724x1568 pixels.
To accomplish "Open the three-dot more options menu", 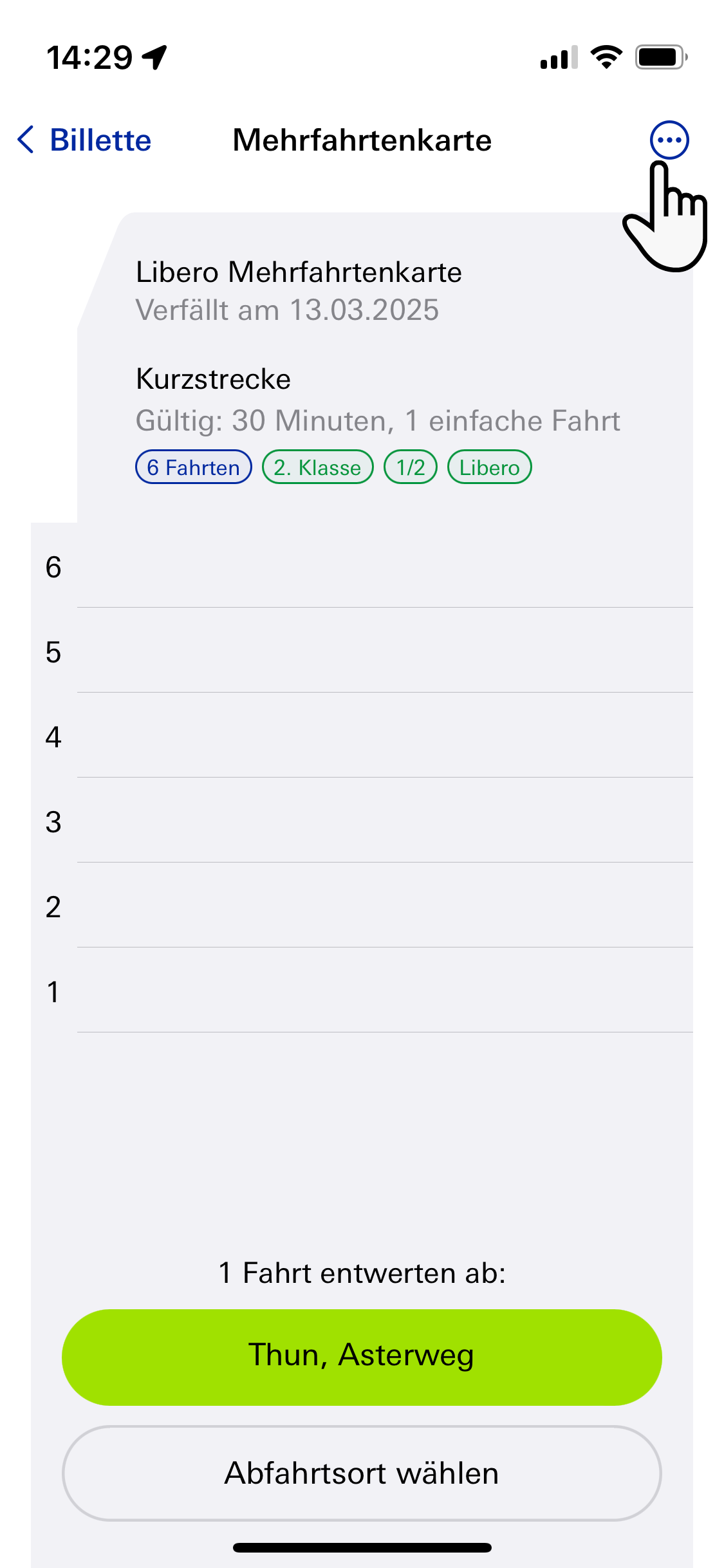I will 669,140.
